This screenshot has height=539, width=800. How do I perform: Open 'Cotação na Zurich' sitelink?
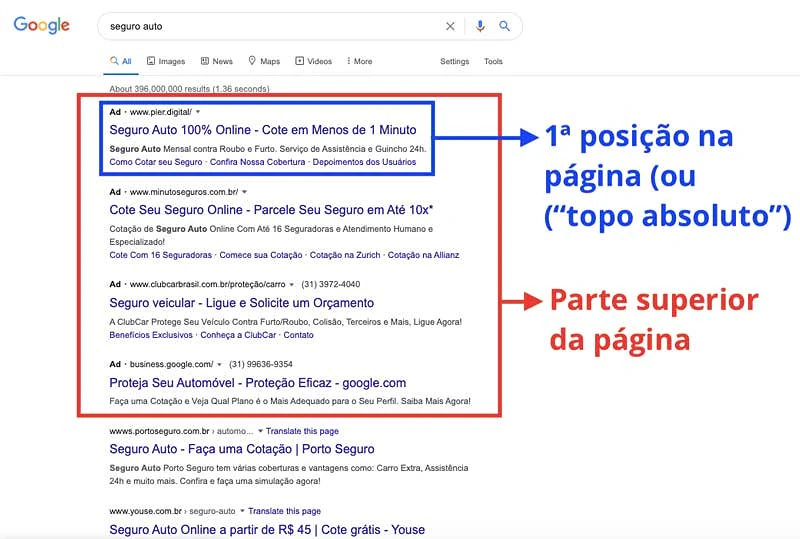[345, 255]
